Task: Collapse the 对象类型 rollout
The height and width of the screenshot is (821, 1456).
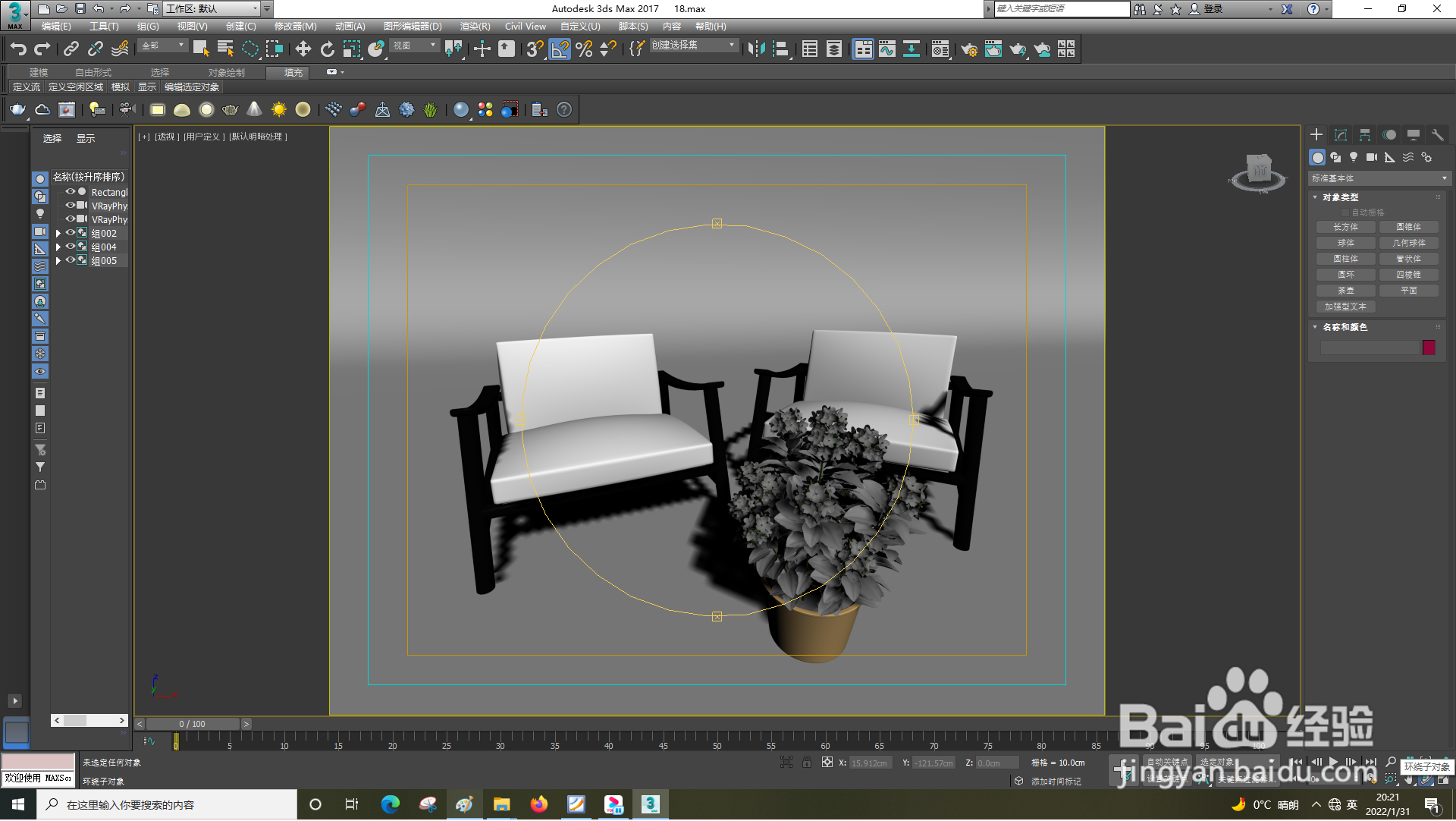Action: pos(1316,197)
